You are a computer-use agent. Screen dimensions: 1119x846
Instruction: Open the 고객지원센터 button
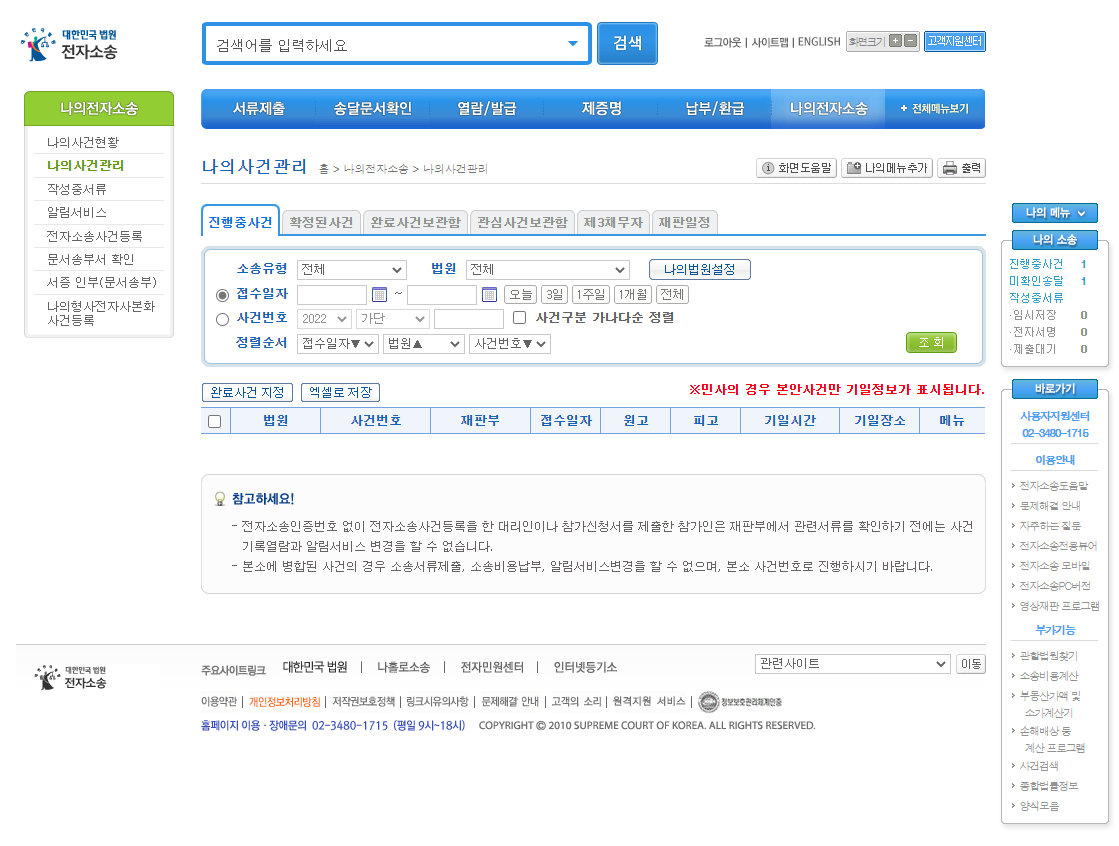(955, 41)
